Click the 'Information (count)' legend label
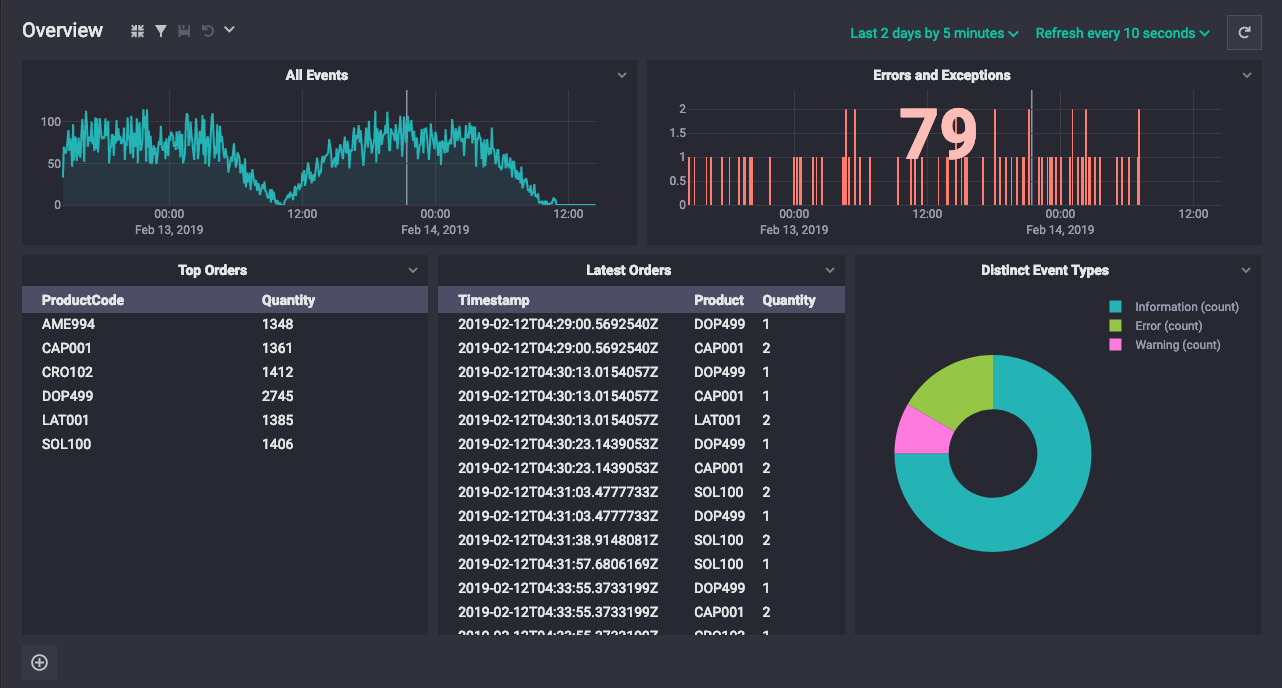Image resolution: width=1282 pixels, height=688 pixels. coord(1187,307)
